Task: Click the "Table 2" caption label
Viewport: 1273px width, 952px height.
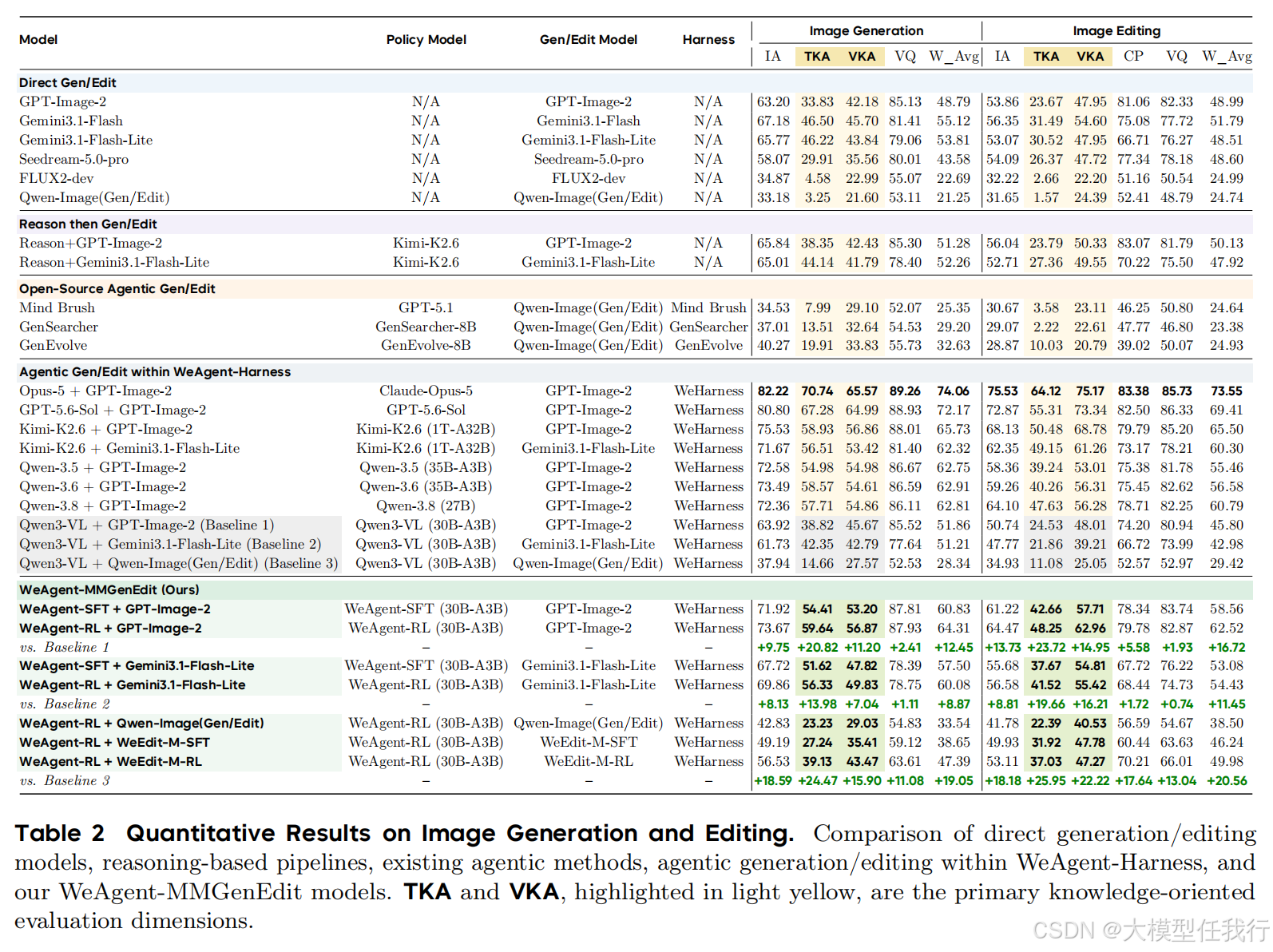Action: (60, 834)
